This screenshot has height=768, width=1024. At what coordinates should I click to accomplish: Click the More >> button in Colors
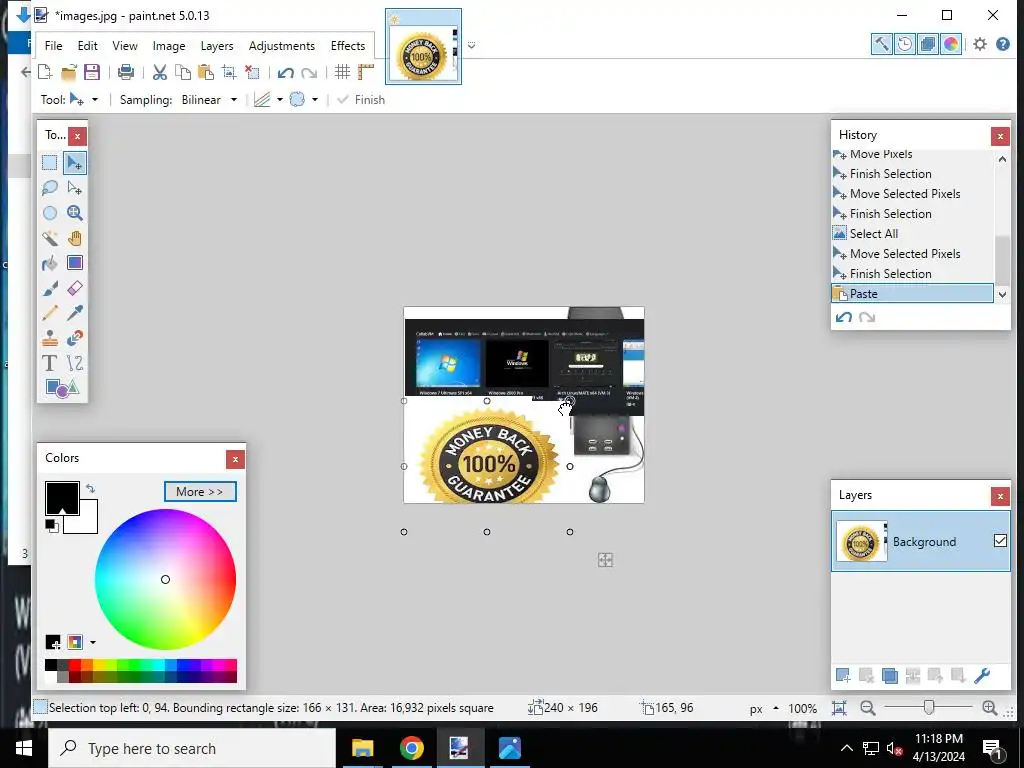click(200, 492)
